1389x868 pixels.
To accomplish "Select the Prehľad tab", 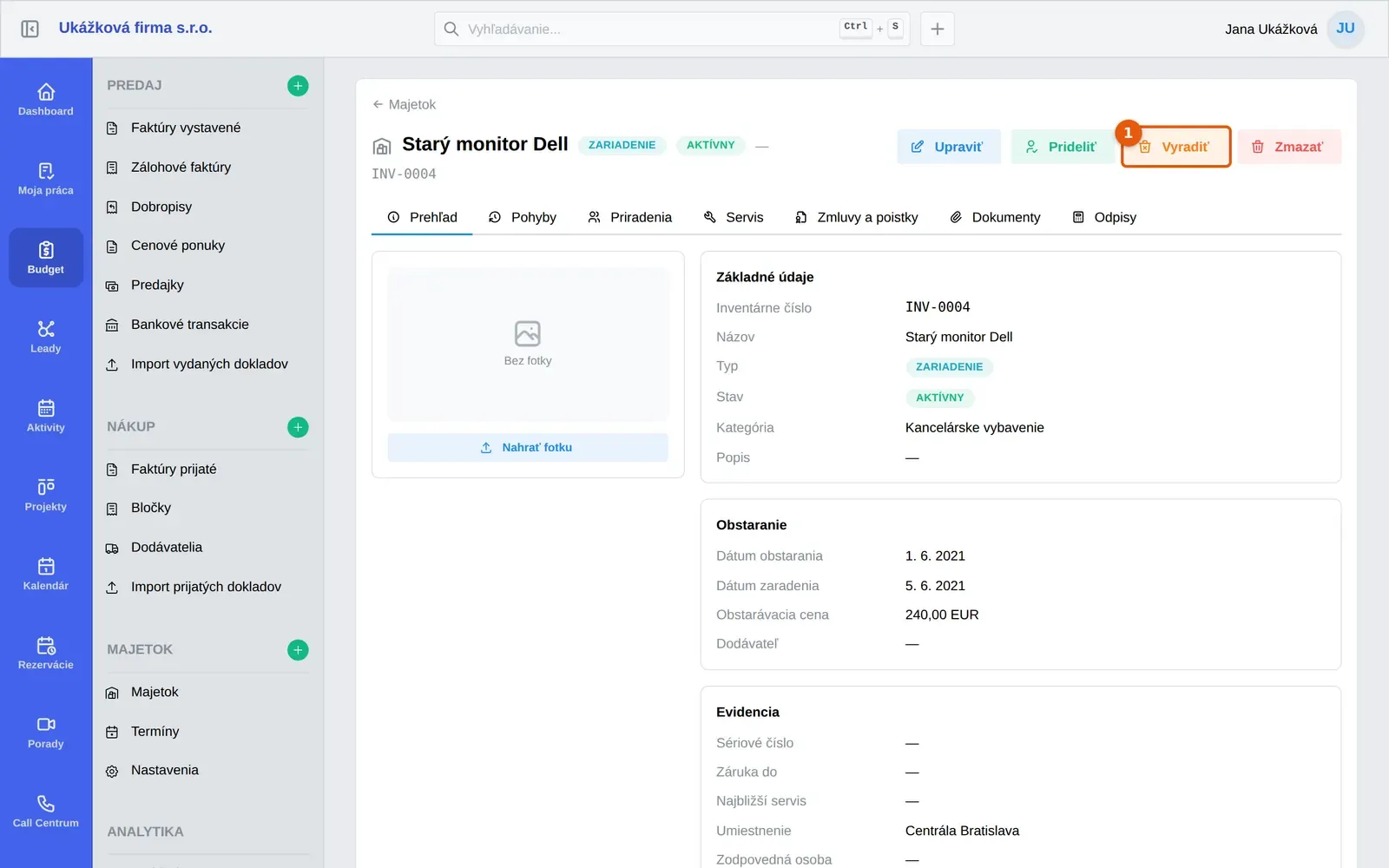I will (x=422, y=217).
